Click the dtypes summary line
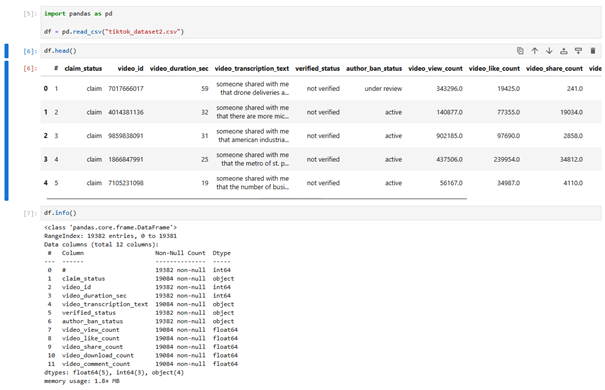Viewport: 605px width, 390px height. (x=114, y=373)
